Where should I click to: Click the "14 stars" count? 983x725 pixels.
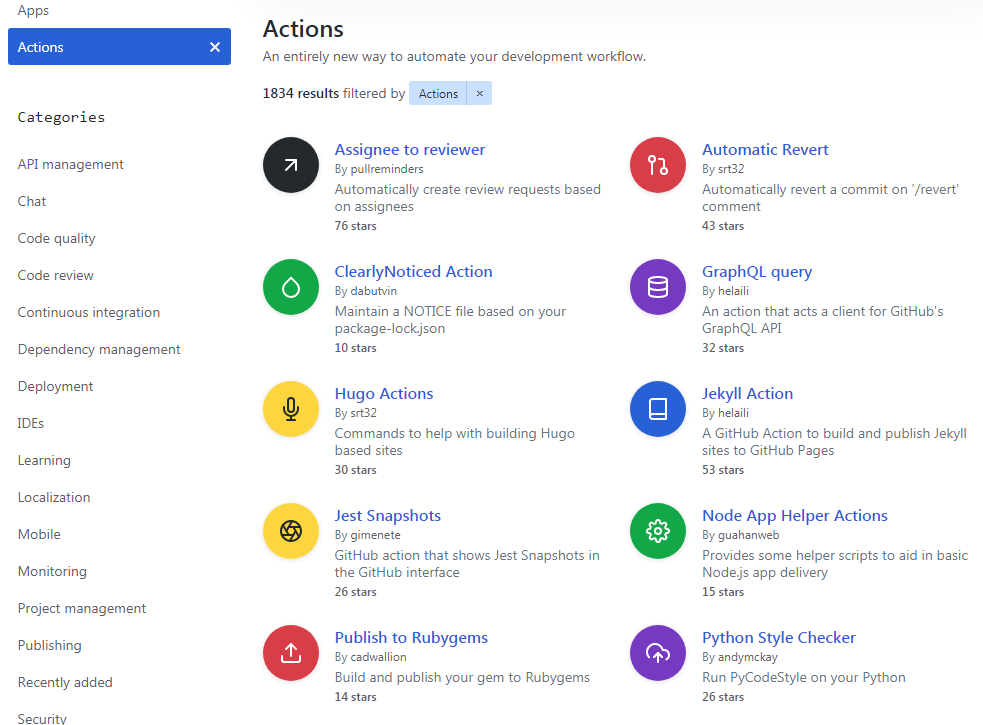[x=355, y=697]
